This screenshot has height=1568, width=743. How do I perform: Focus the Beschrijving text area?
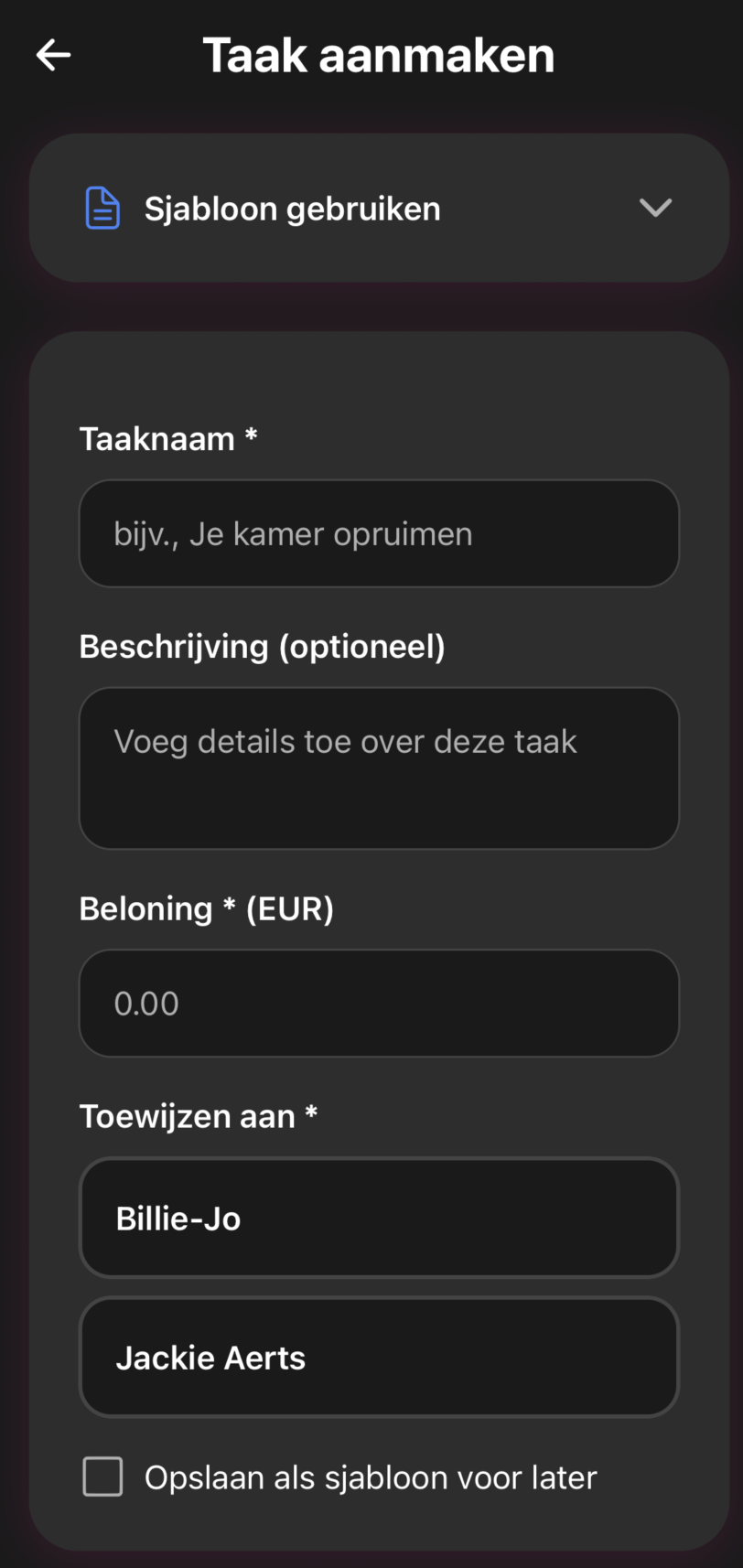379,767
